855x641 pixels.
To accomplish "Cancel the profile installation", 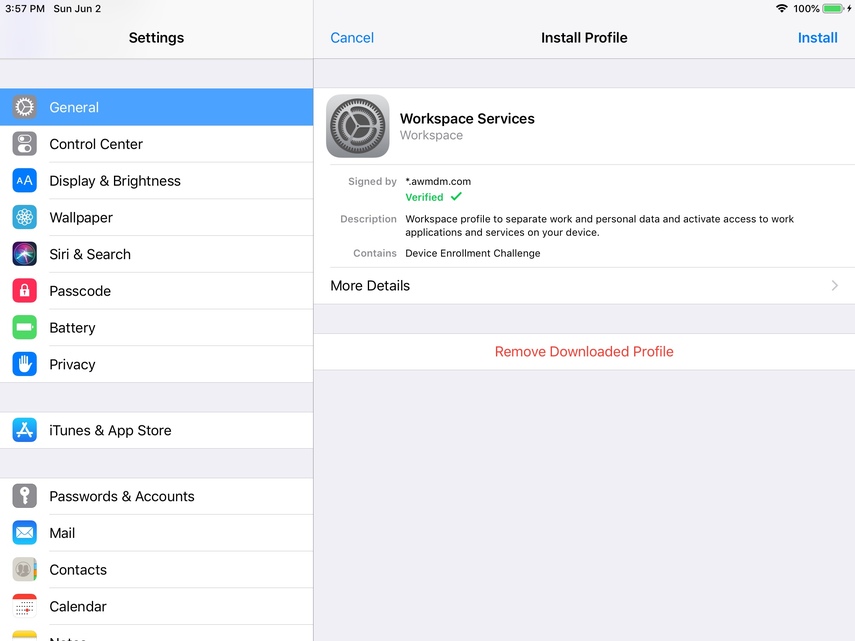I will click(x=352, y=38).
